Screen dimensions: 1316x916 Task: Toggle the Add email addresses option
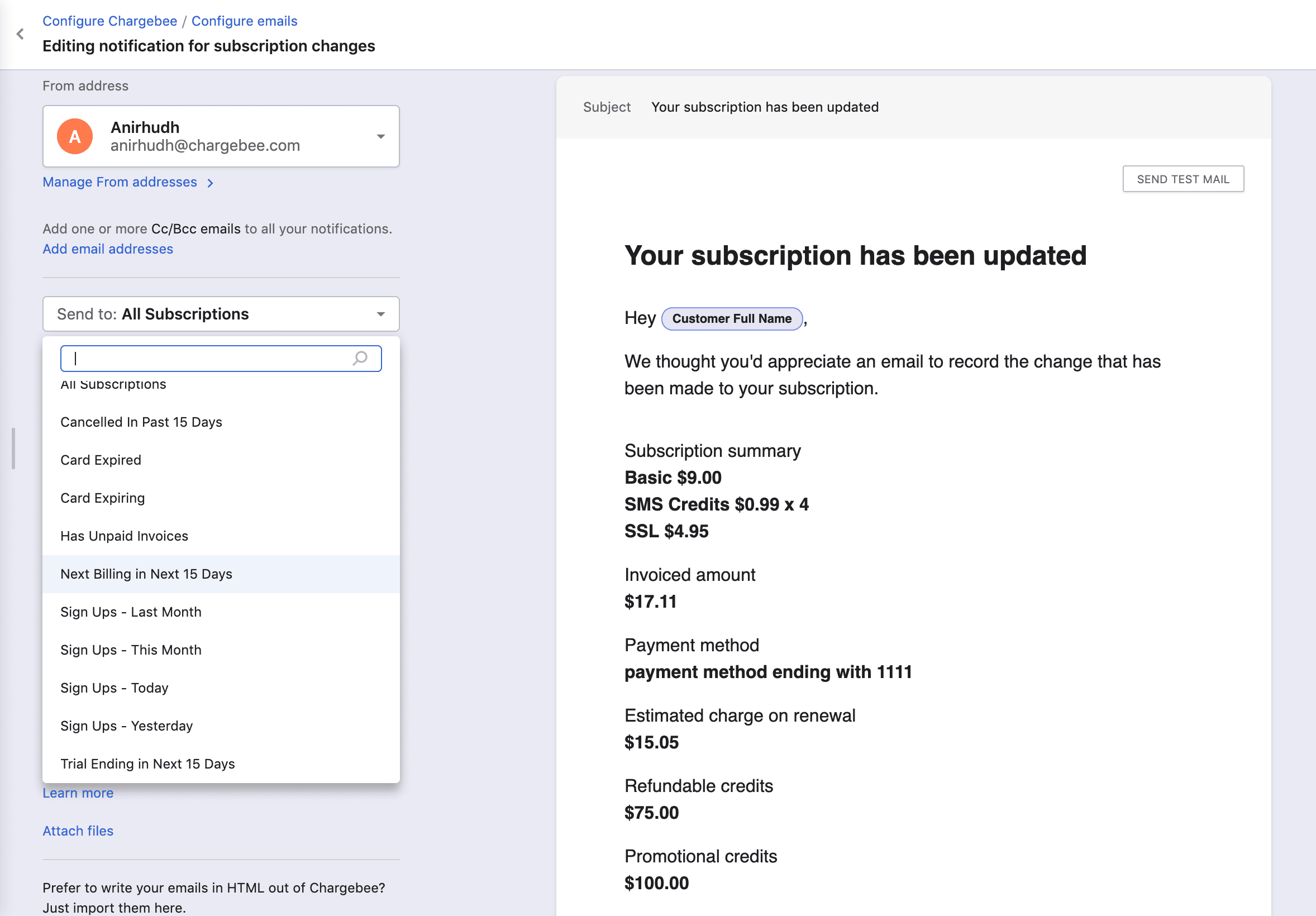[108, 249]
